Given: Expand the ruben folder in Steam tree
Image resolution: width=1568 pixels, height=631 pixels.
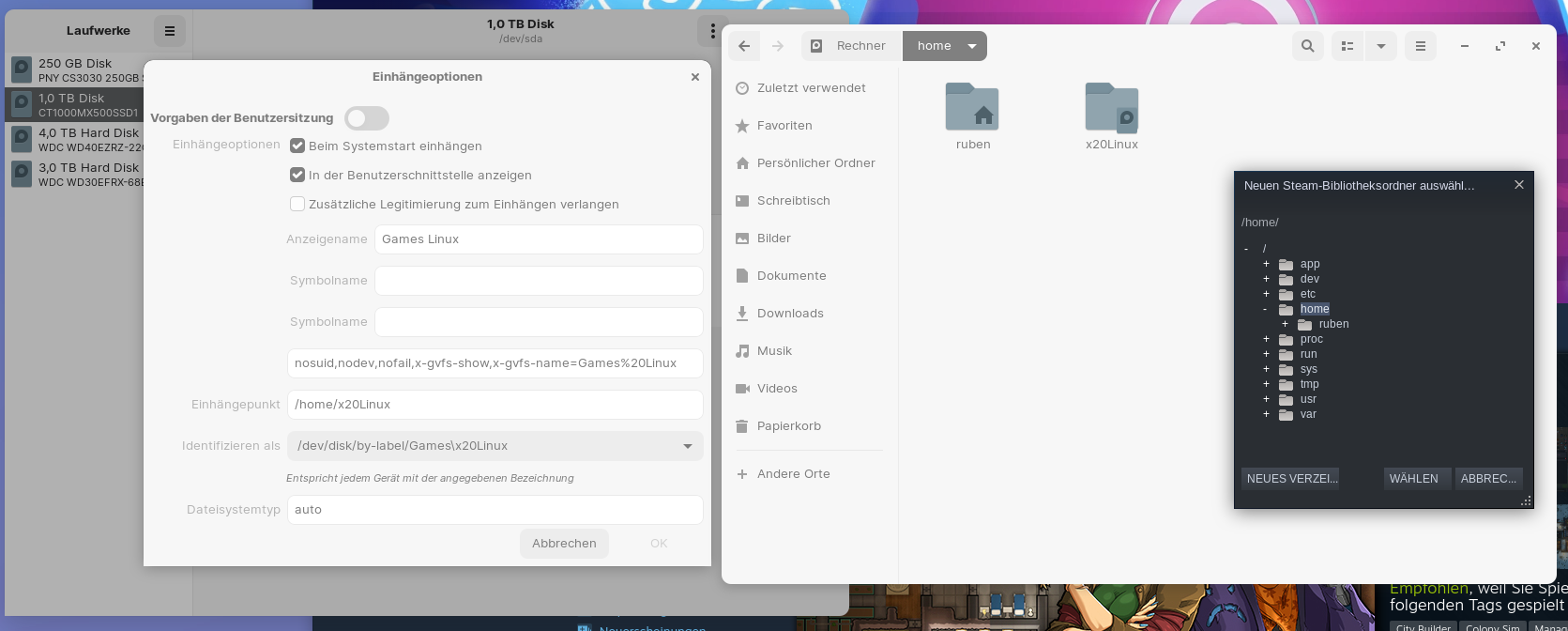Looking at the screenshot, I should point(1285,324).
